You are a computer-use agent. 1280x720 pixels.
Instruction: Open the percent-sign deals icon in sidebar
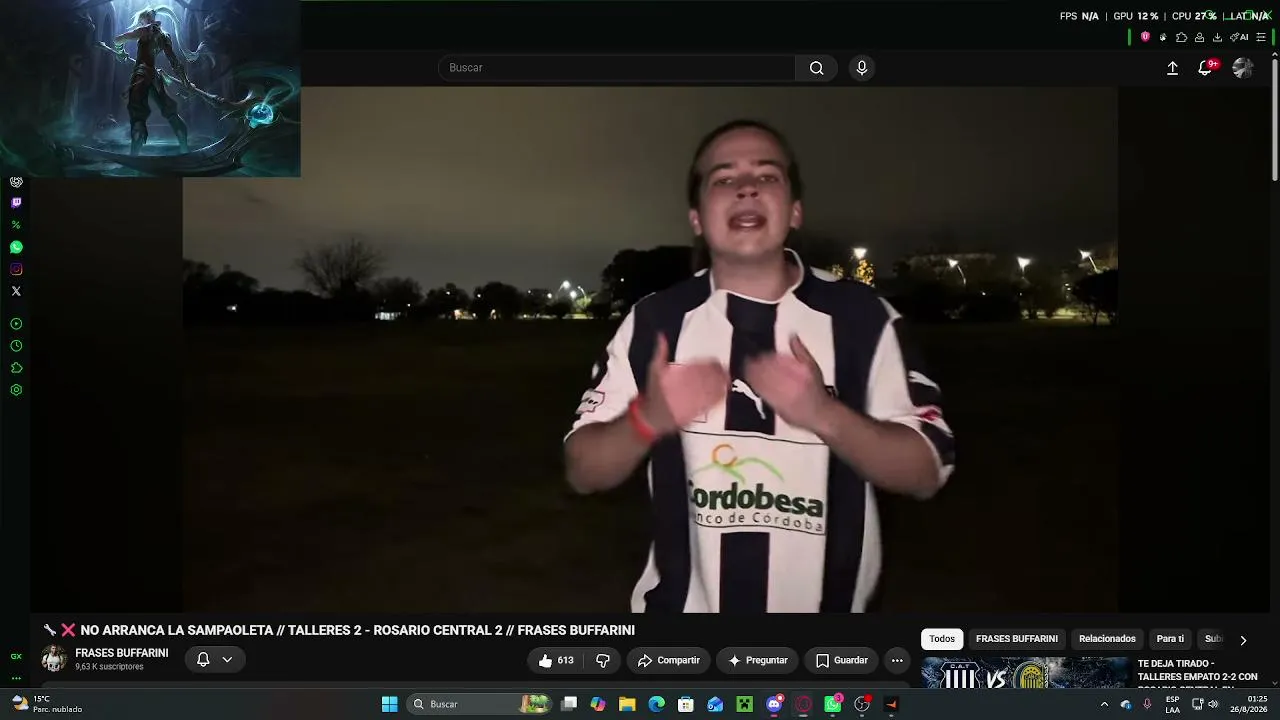click(x=16, y=225)
